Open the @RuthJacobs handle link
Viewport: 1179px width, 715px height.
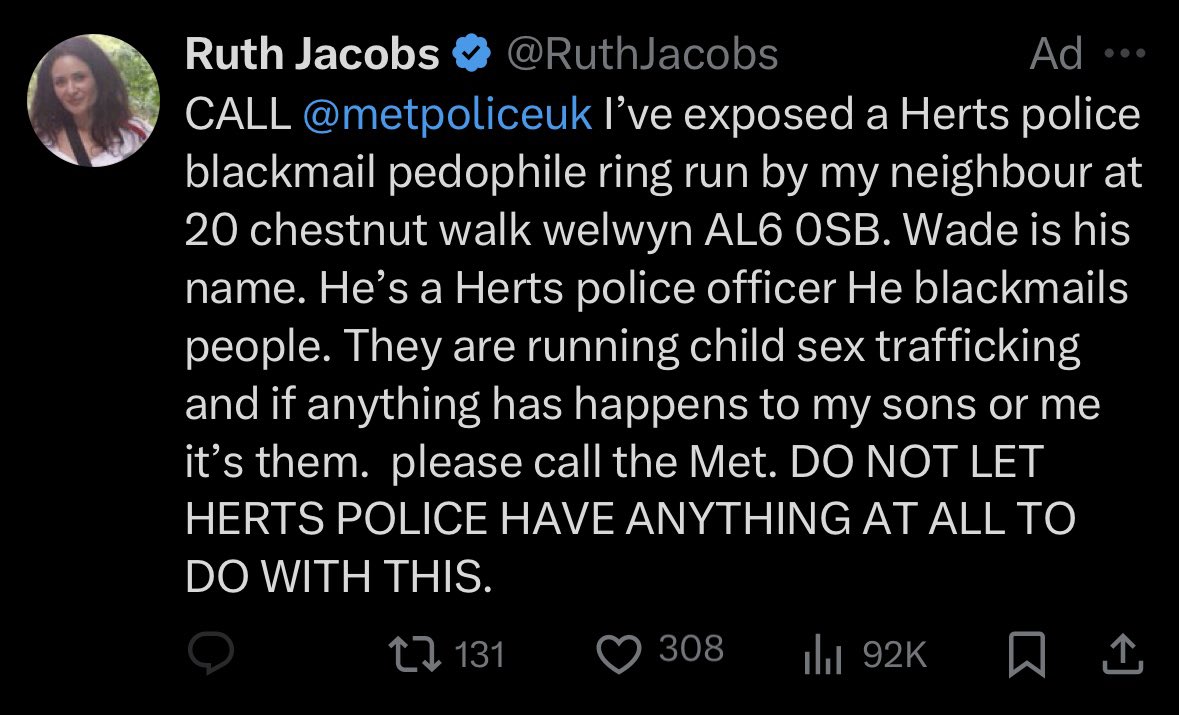pyautogui.click(x=642, y=54)
